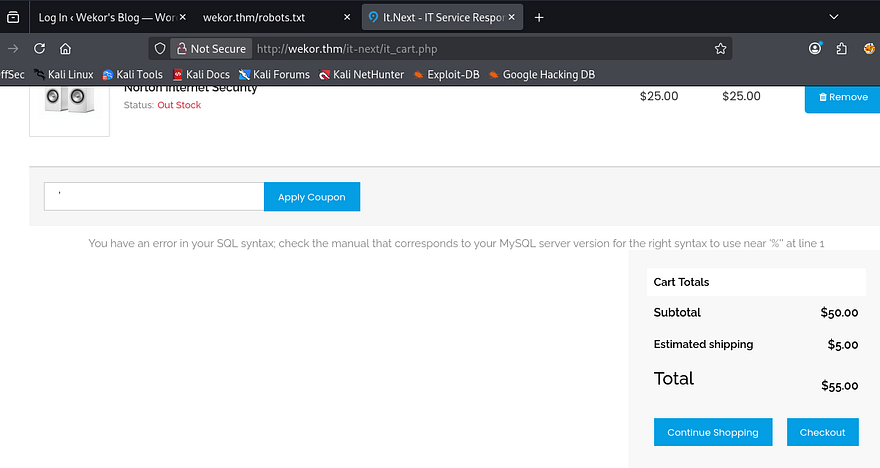Click into the coupon code input field

tap(154, 197)
